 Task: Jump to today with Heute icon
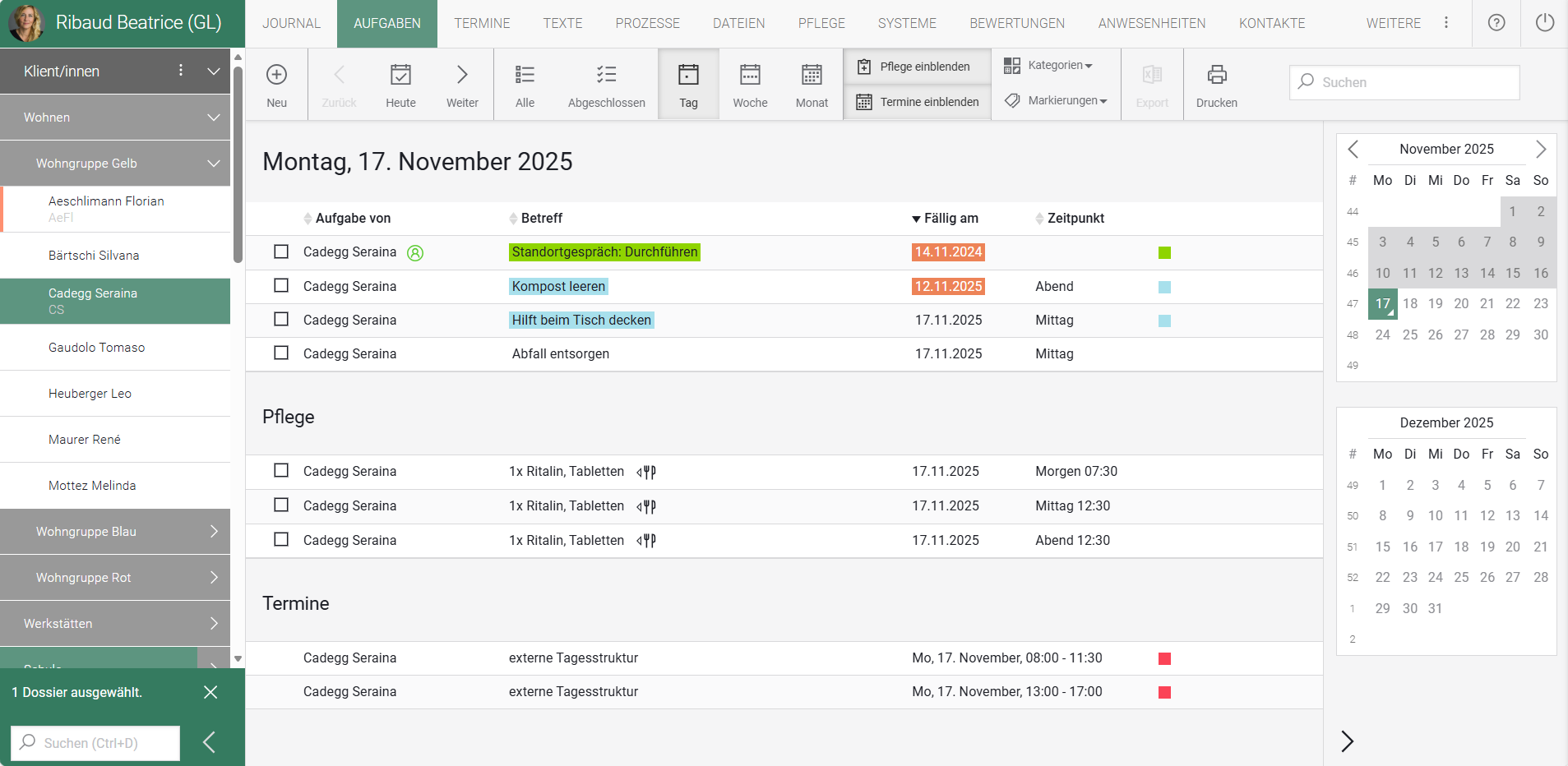tap(400, 76)
